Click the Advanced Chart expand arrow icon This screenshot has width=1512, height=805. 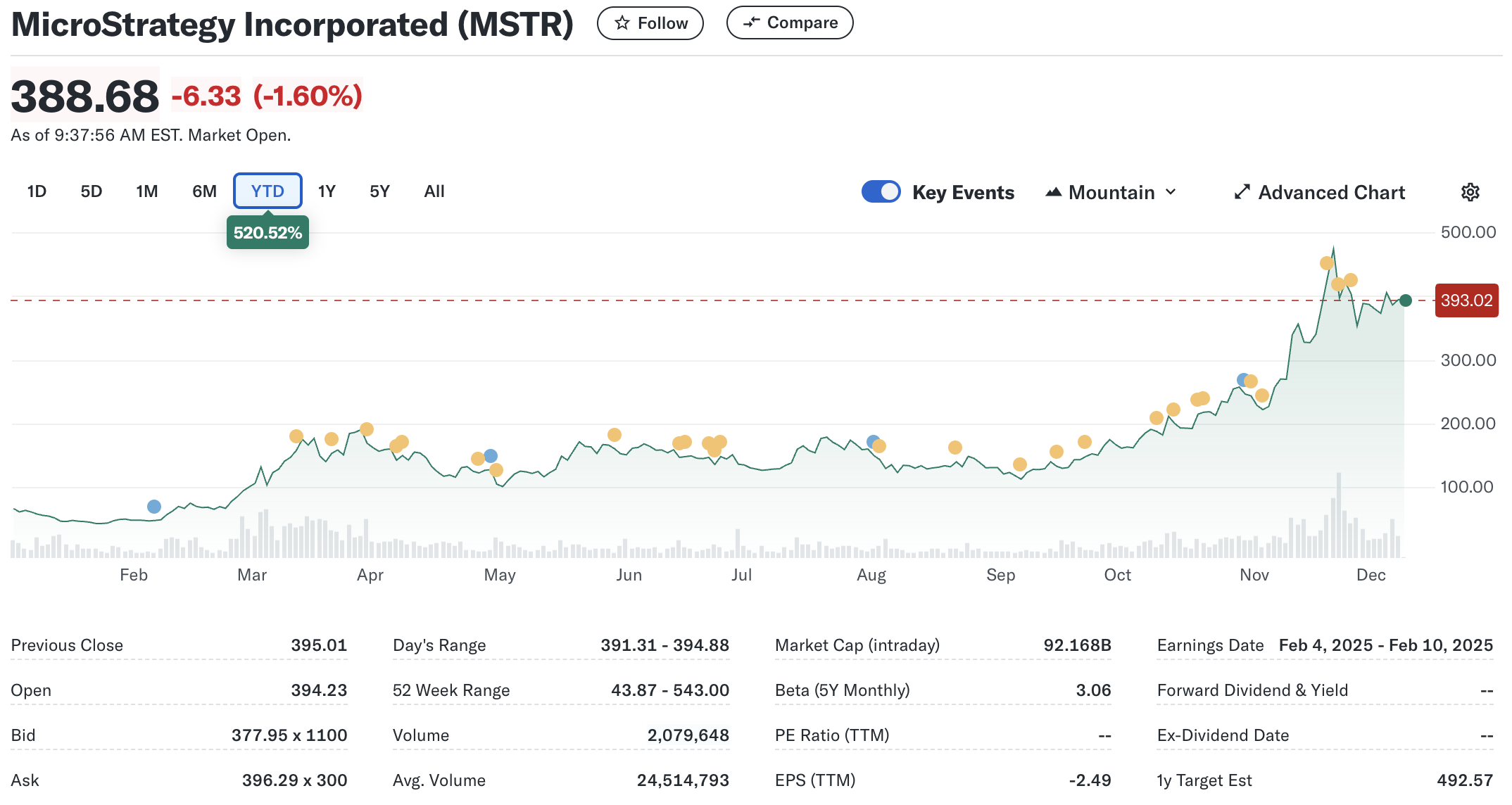[x=1243, y=191]
